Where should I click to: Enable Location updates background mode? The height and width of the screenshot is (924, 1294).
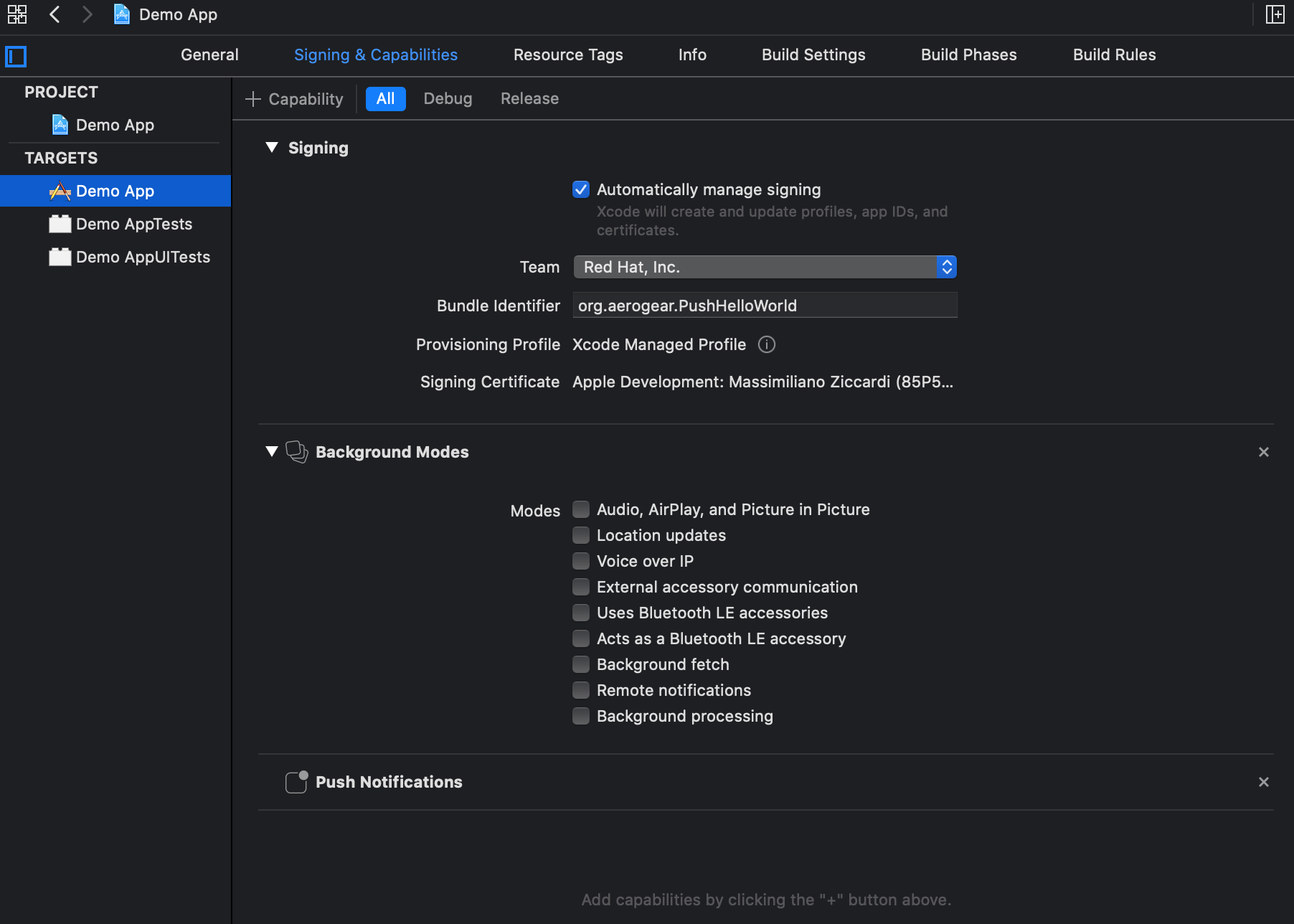tap(581, 535)
